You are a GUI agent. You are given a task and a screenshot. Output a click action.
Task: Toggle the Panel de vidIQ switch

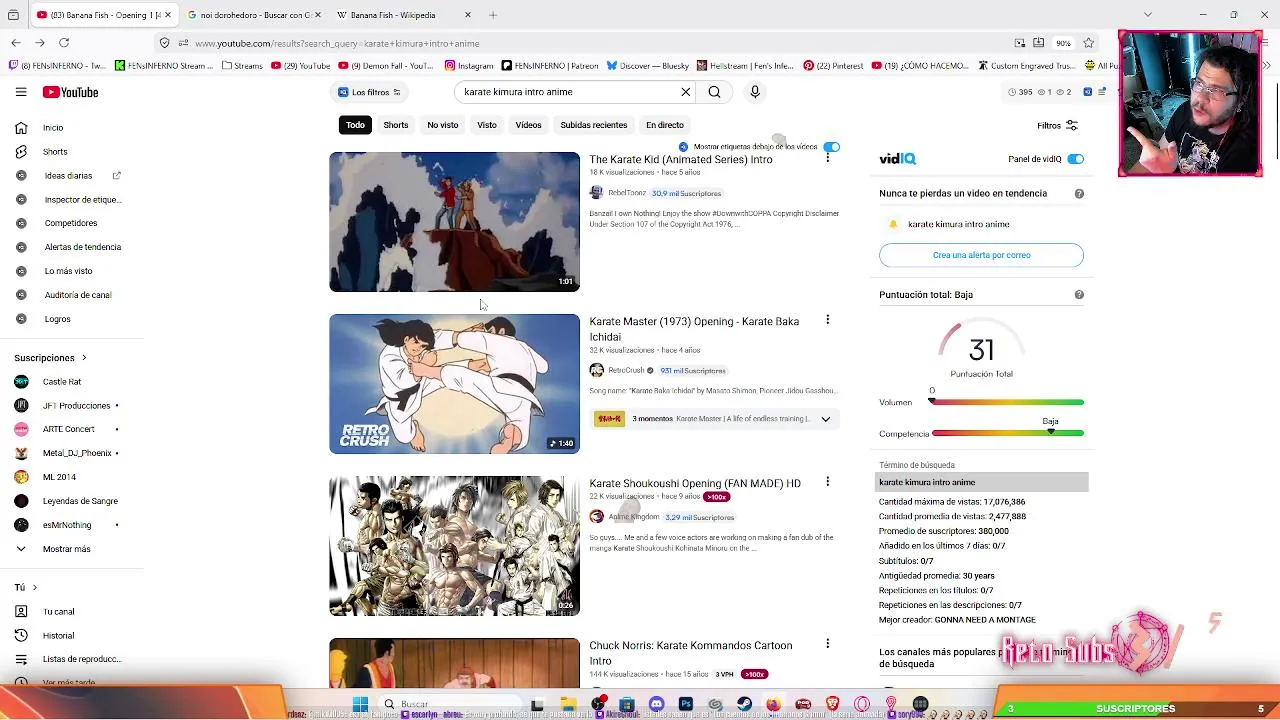point(1075,159)
